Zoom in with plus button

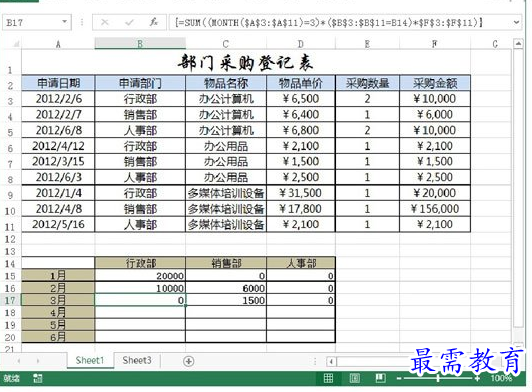(477, 378)
